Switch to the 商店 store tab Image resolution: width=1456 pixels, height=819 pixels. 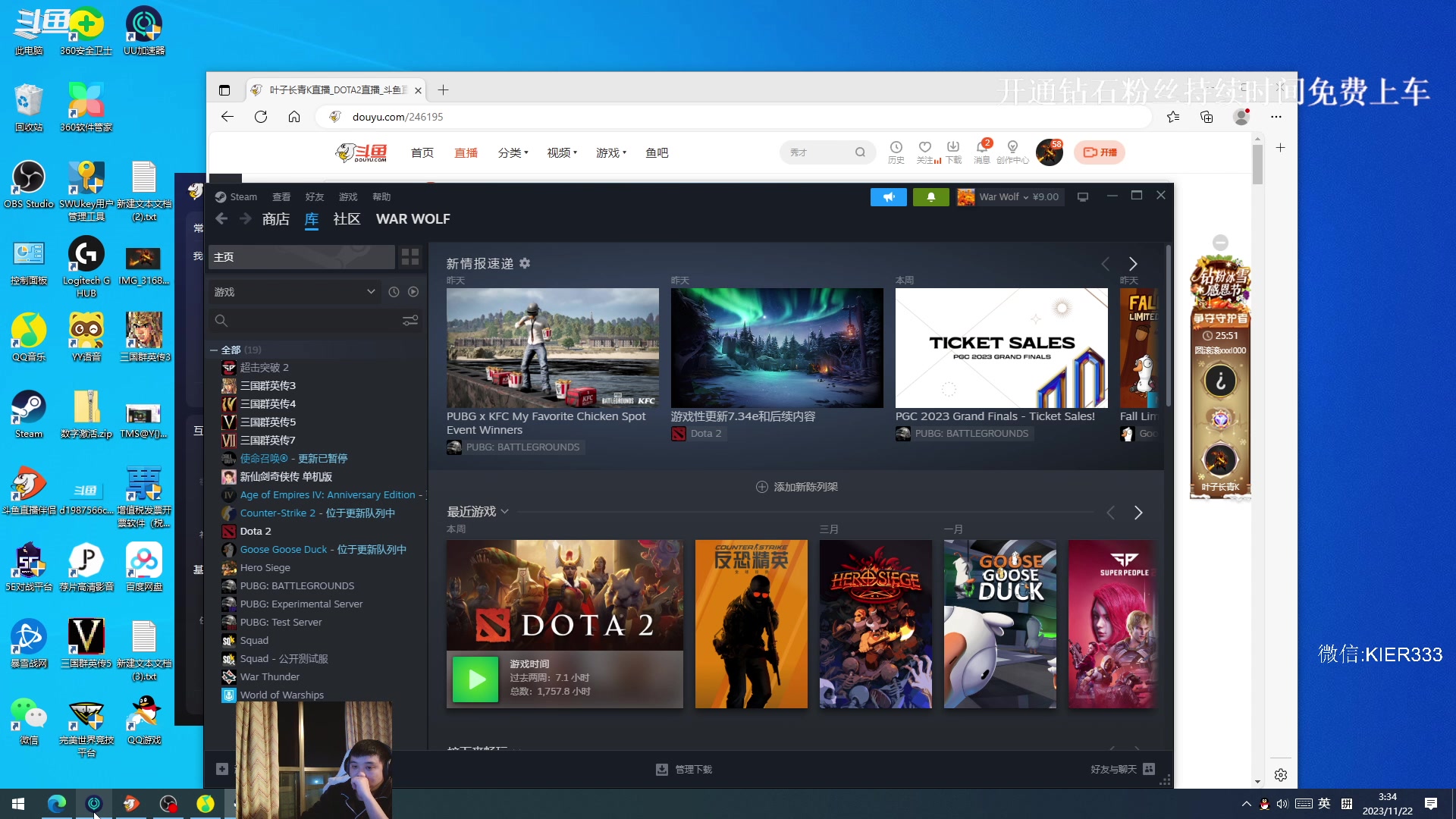coord(275,219)
